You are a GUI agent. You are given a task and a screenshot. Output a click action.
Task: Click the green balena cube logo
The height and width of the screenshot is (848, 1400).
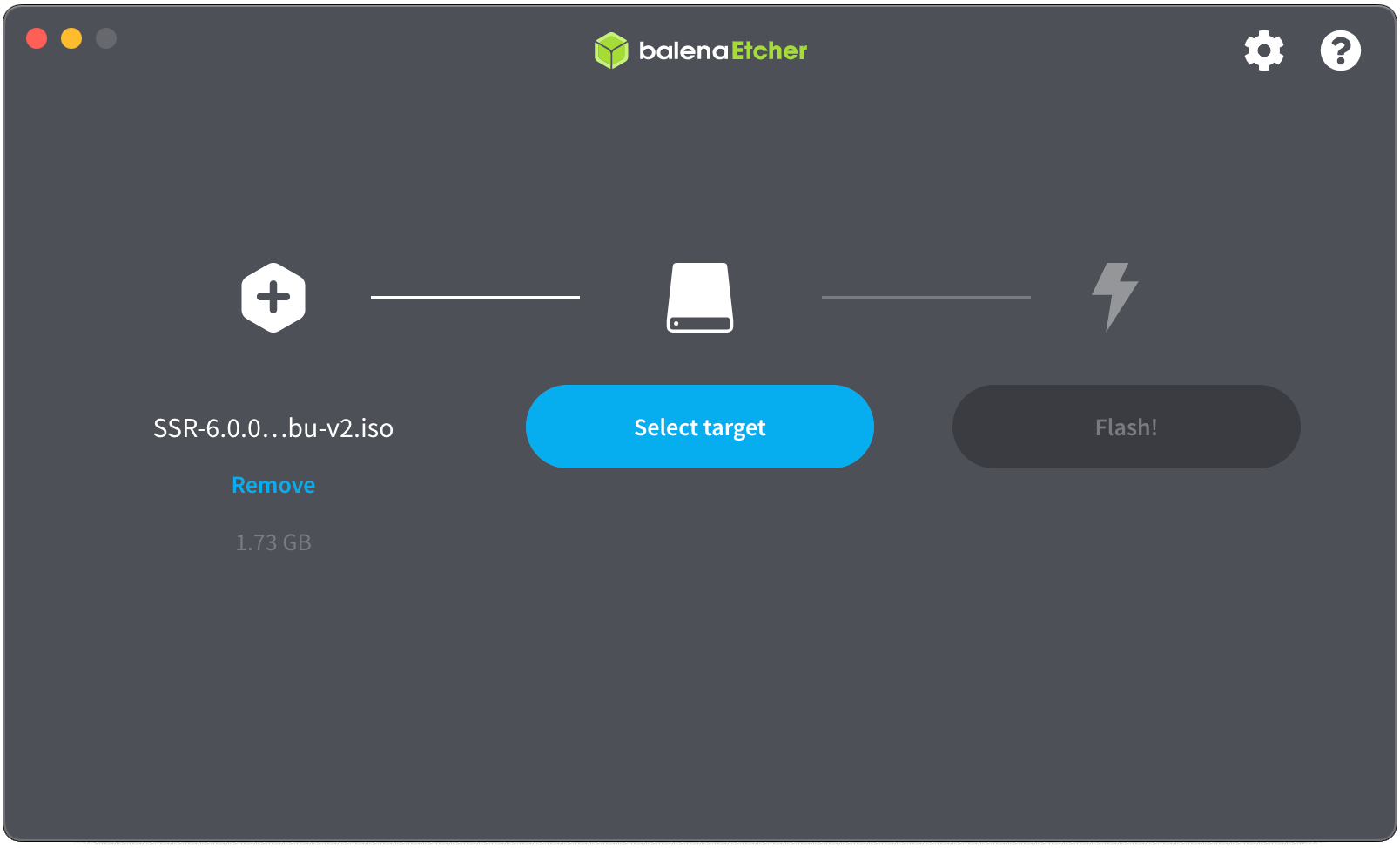[611, 50]
